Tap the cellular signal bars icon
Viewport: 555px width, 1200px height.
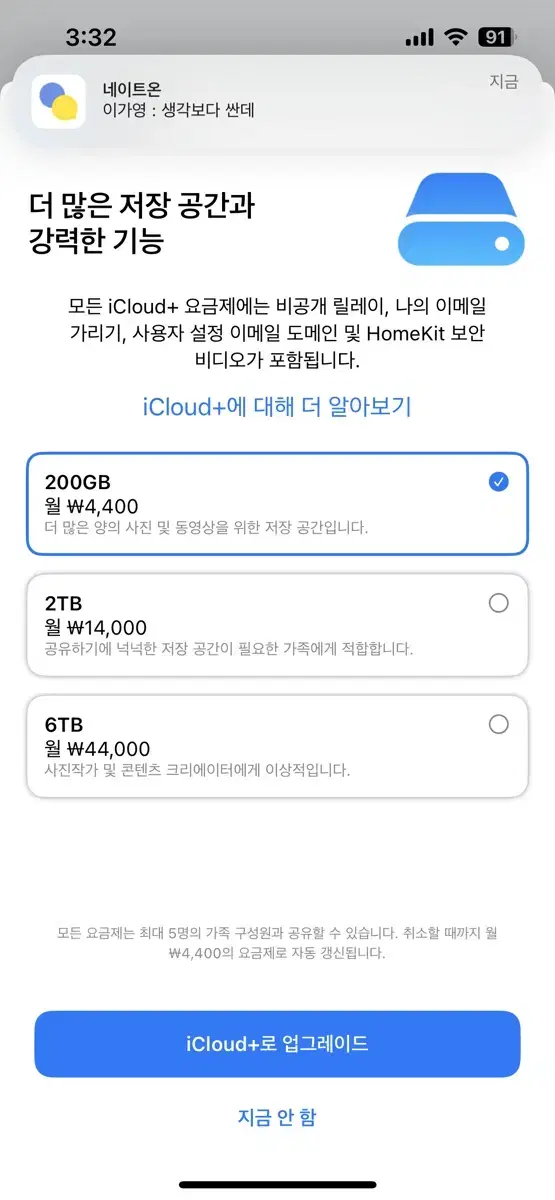pyautogui.click(x=420, y=37)
